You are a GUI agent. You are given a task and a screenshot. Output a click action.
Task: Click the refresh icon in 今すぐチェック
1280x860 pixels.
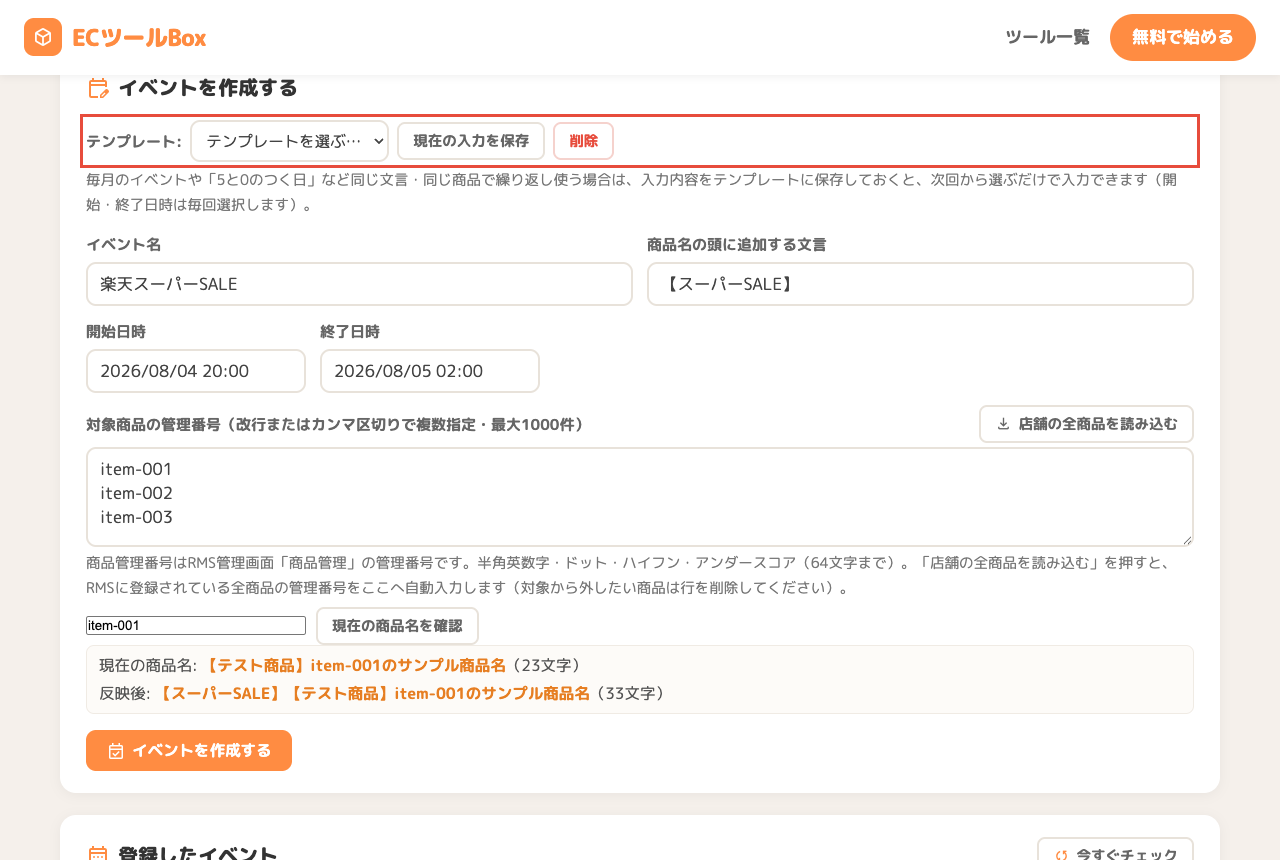point(1061,855)
